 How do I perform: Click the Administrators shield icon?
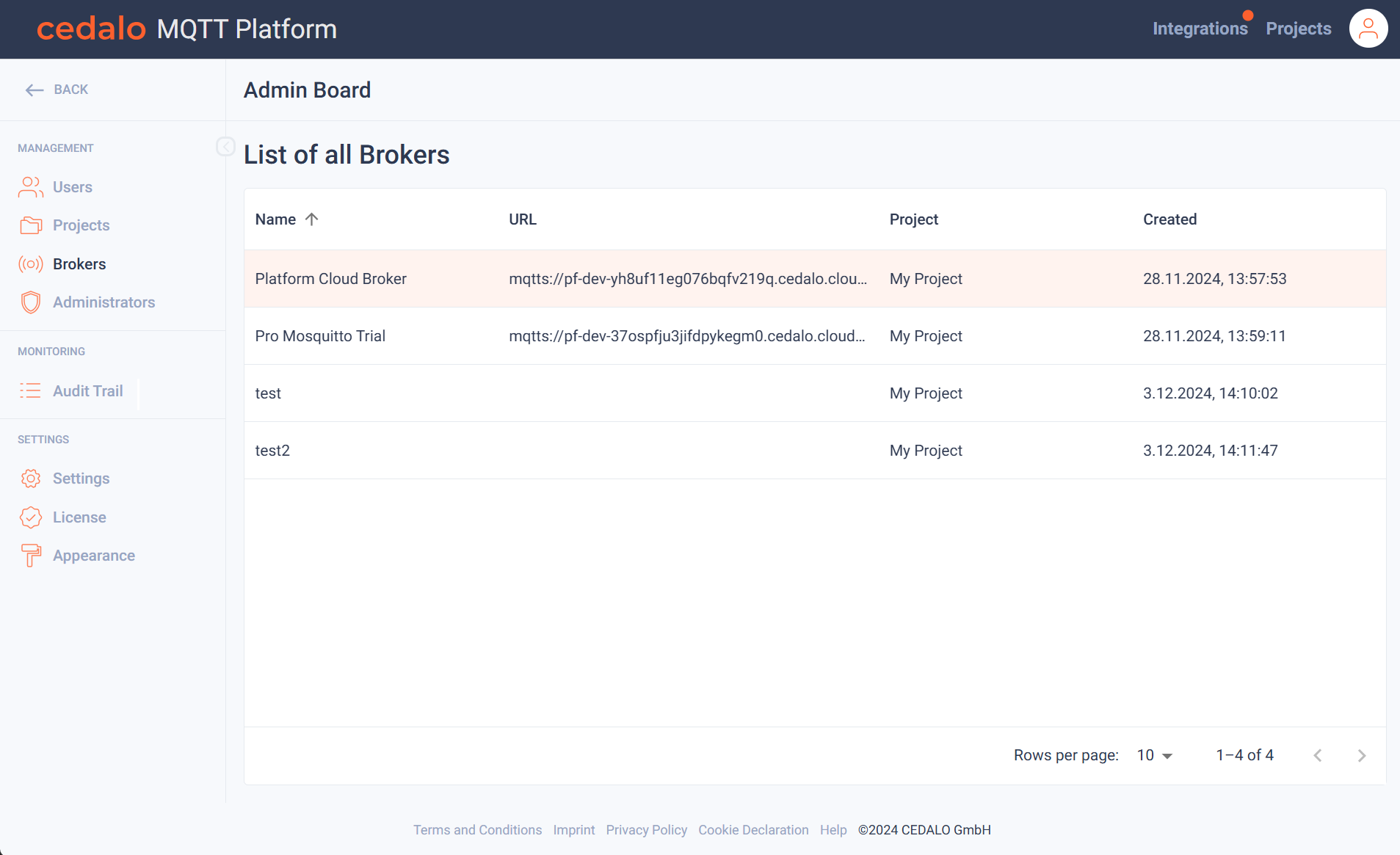pos(30,302)
